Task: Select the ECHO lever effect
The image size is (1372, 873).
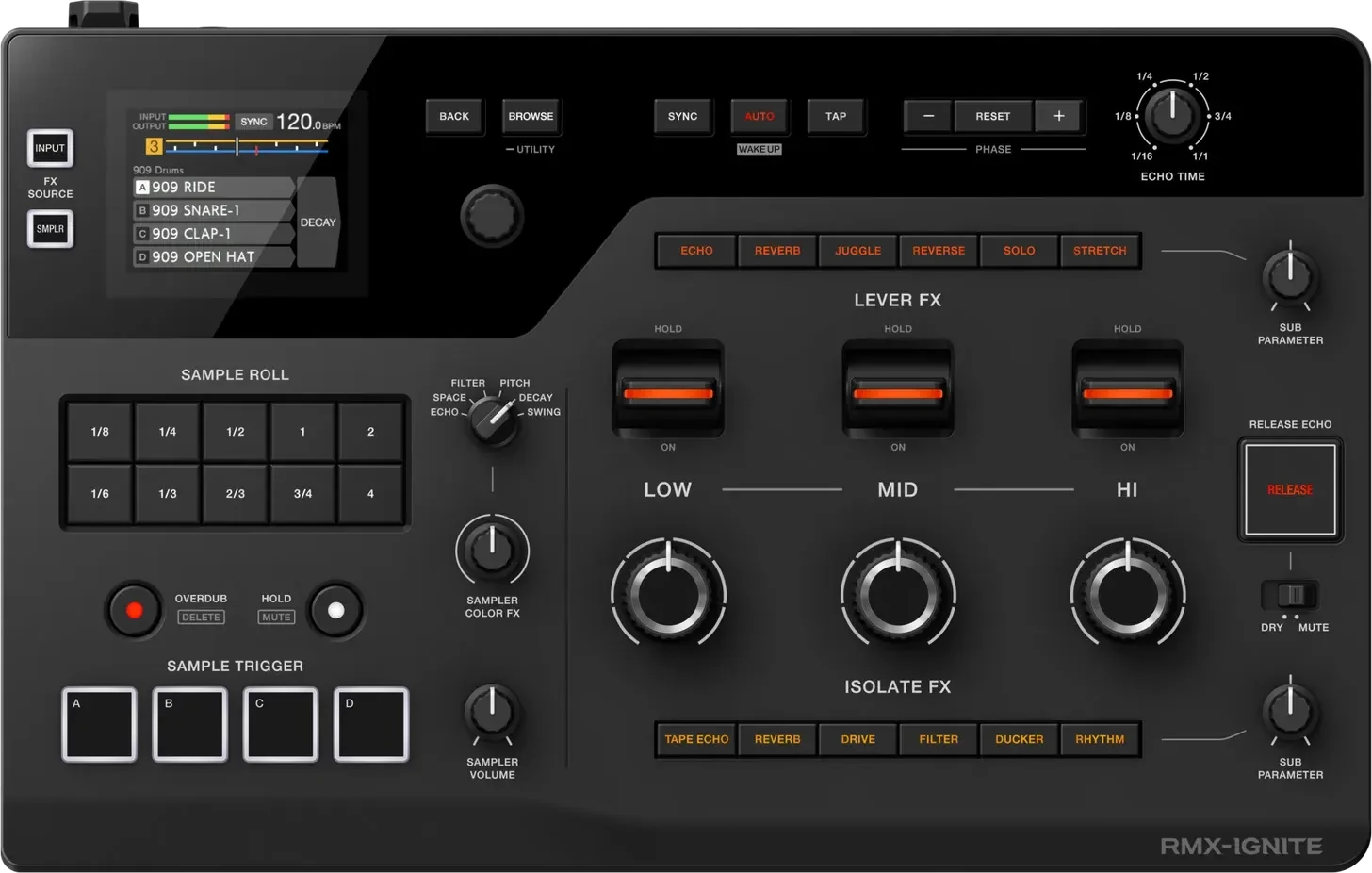Action: pyautogui.click(x=696, y=251)
